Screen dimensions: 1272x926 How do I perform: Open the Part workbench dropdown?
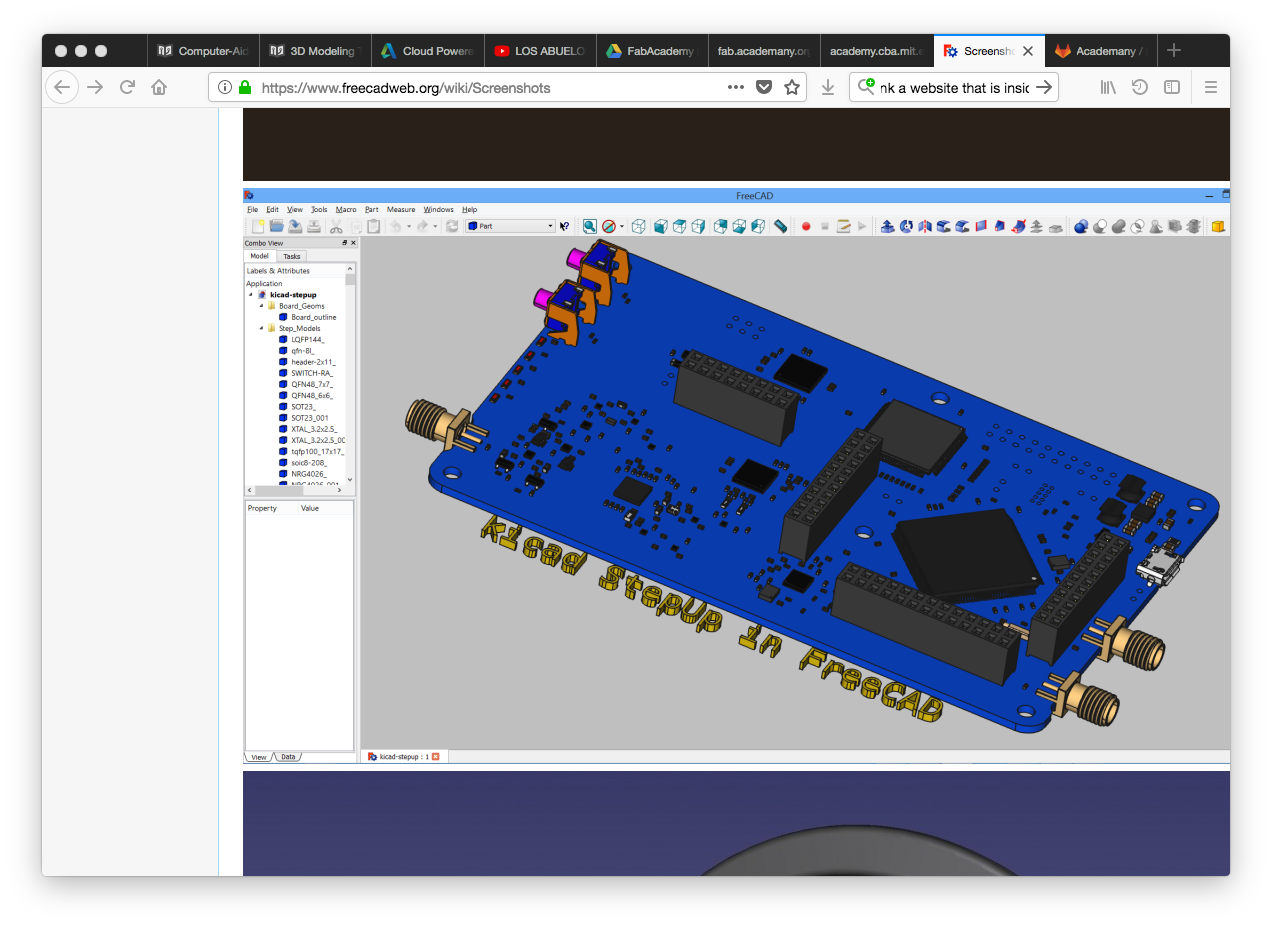coord(510,226)
